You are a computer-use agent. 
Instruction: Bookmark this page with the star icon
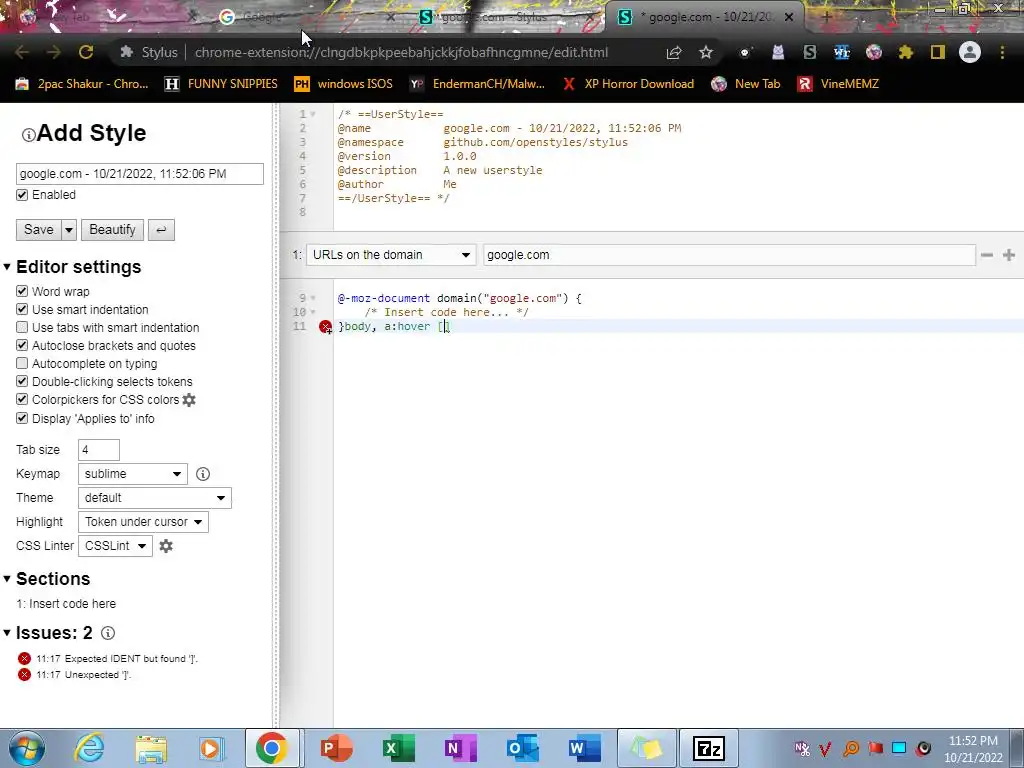(706, 52)
